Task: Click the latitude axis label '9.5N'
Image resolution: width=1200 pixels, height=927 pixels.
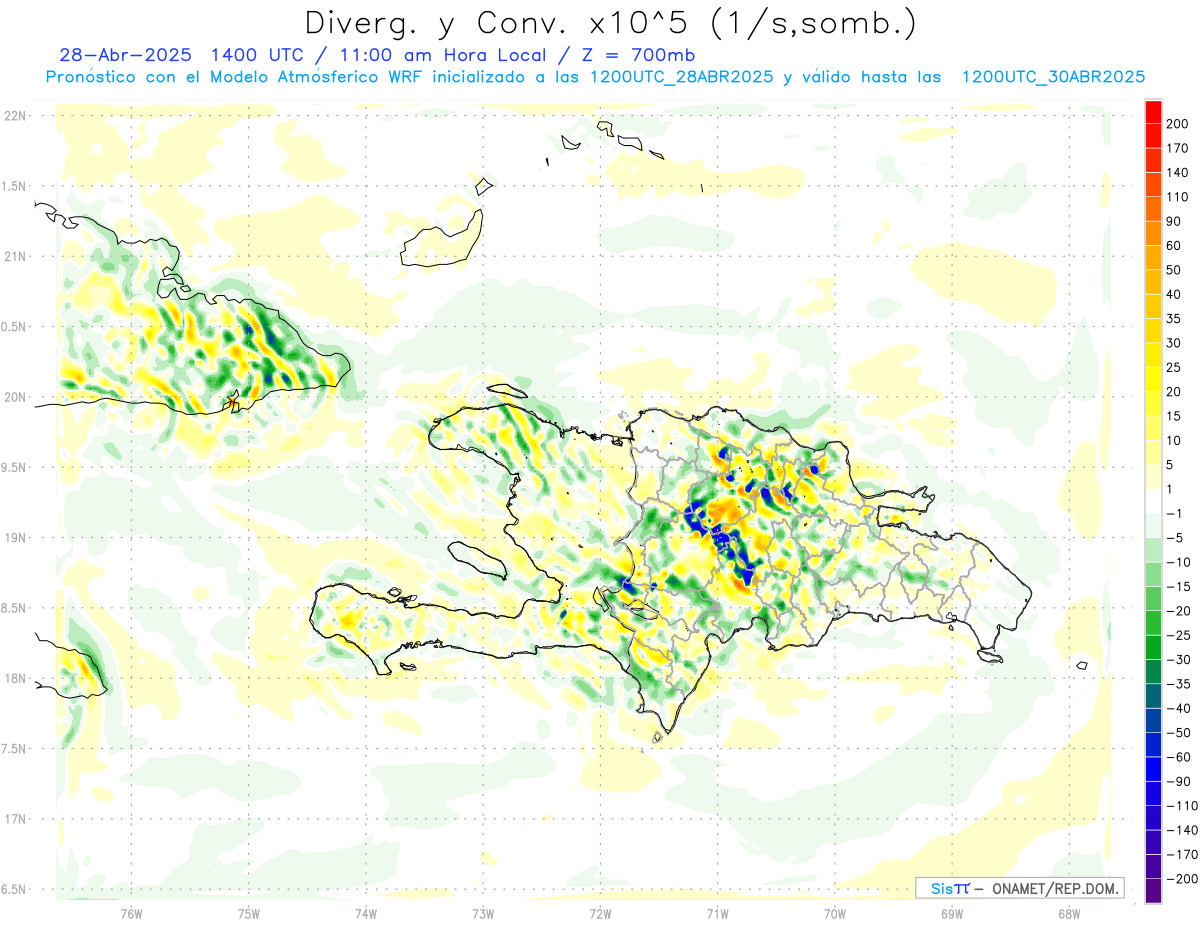Action: click(x=15, y=468)
